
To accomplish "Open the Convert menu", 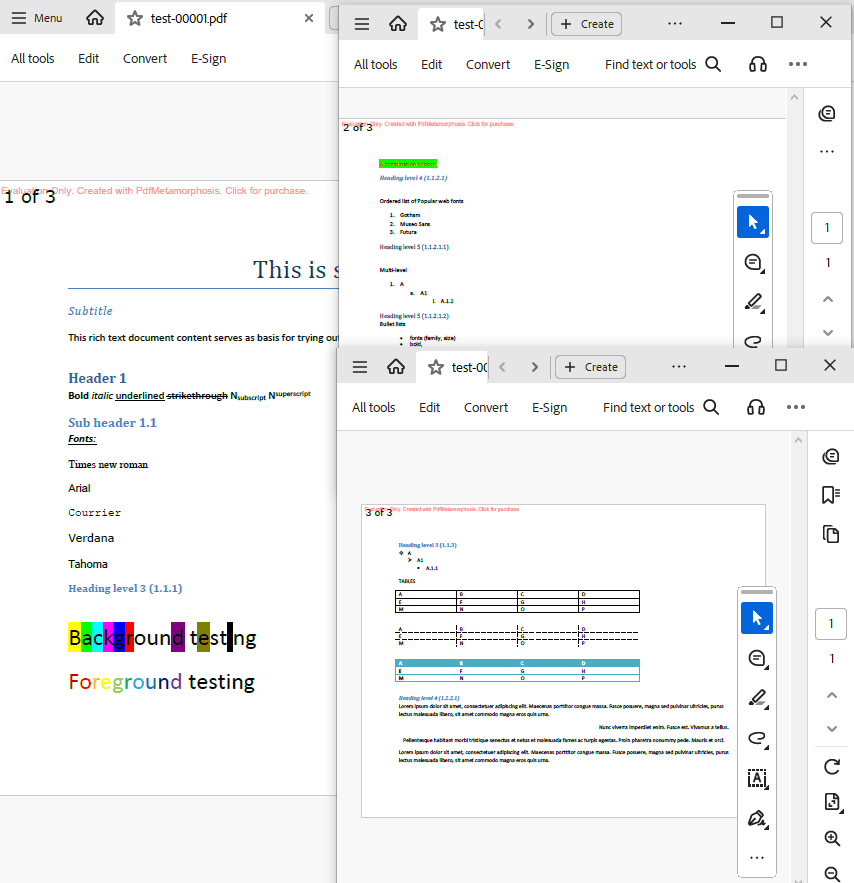I will coord(486,407).
